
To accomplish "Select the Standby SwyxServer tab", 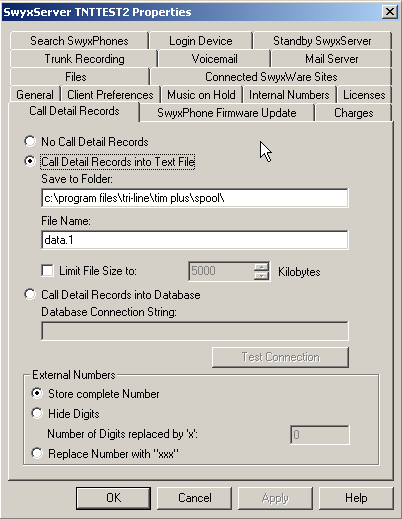I will click(322, 41).
